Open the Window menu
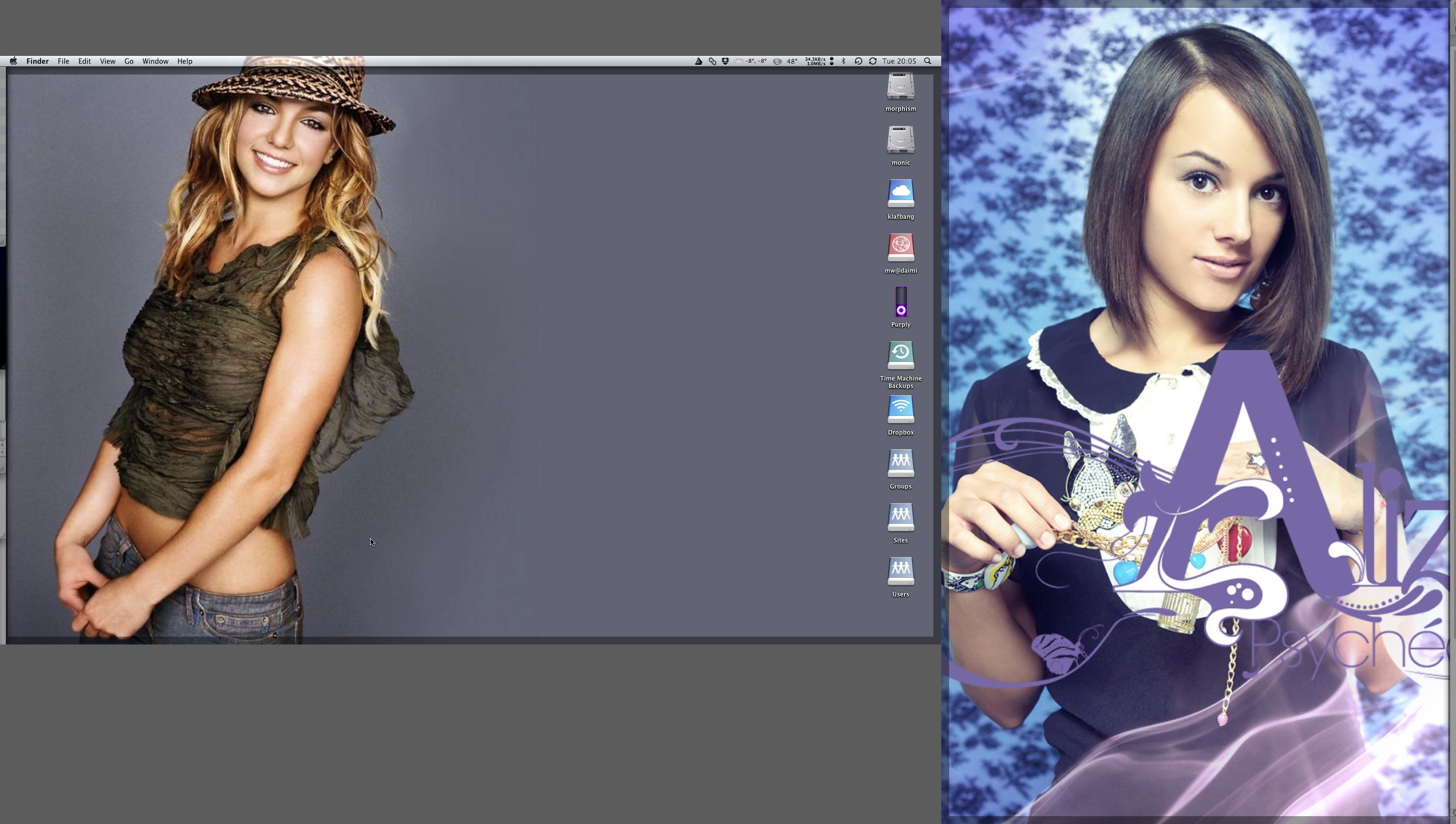1456x824 pixels. tap(155, 61)
